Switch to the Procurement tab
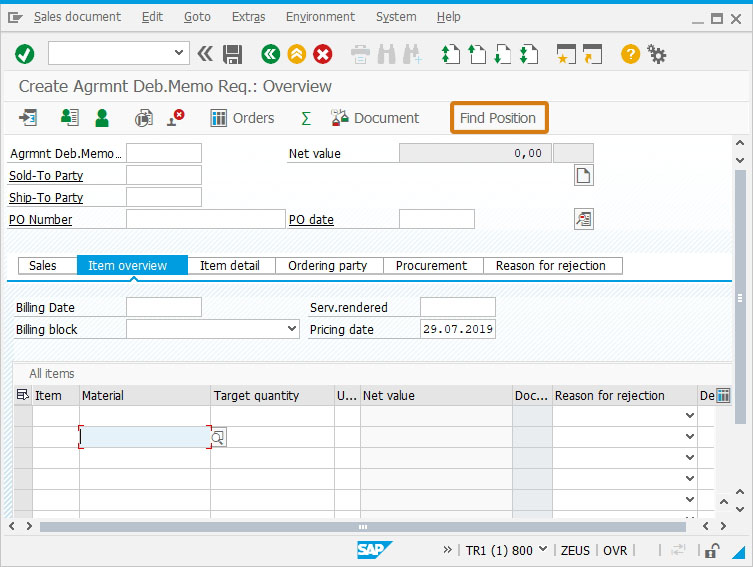753x567 pixels. pyautogui.click(x=433, y=265)
